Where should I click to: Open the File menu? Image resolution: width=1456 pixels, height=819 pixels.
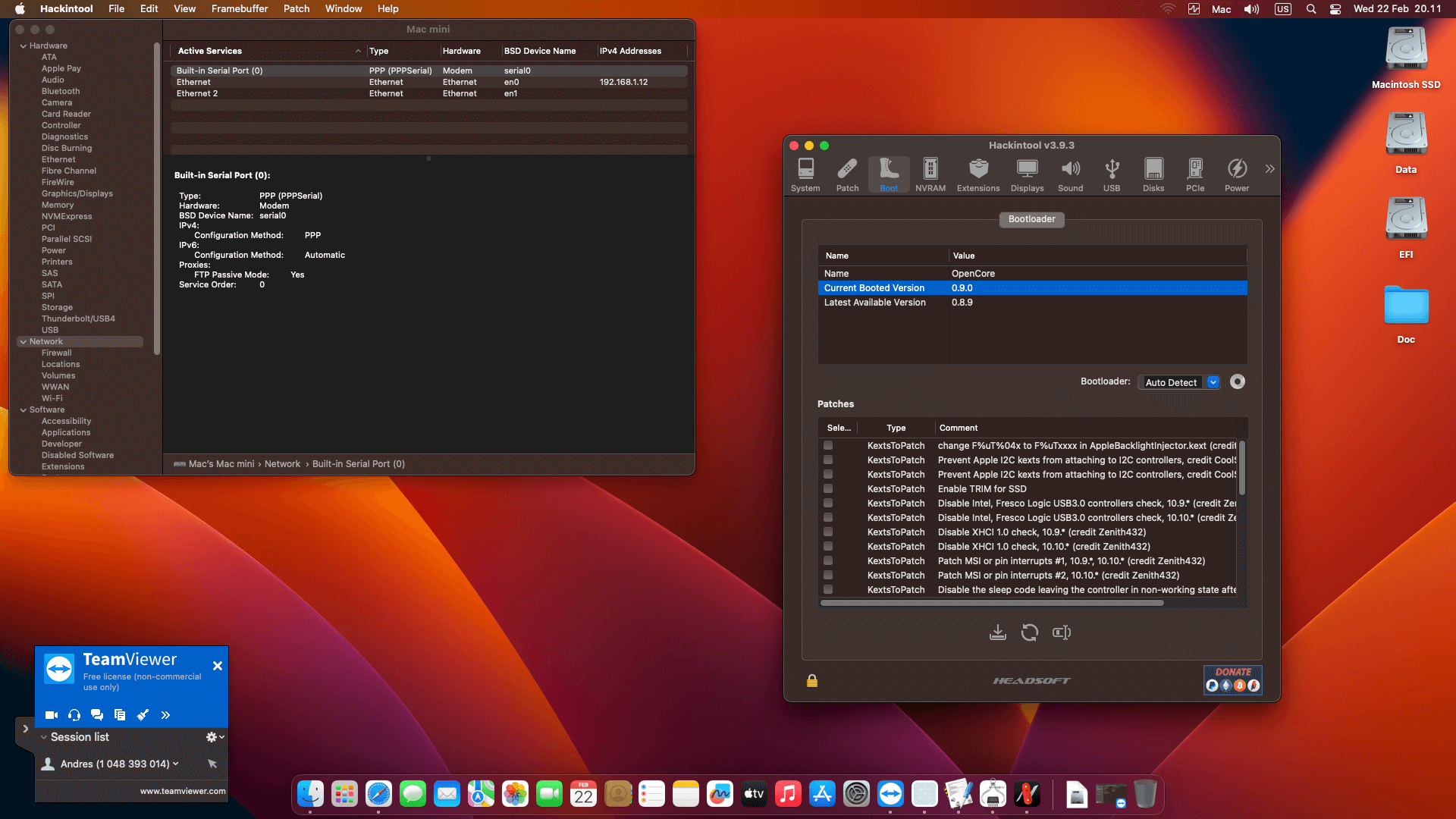pyautogui.click(x=116, y=9)
